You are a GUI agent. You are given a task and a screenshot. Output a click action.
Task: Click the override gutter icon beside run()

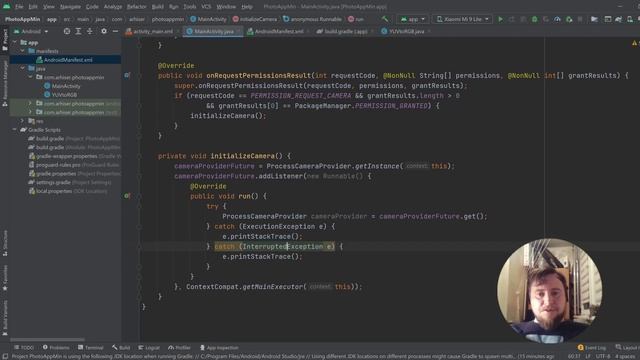[127, 196]
